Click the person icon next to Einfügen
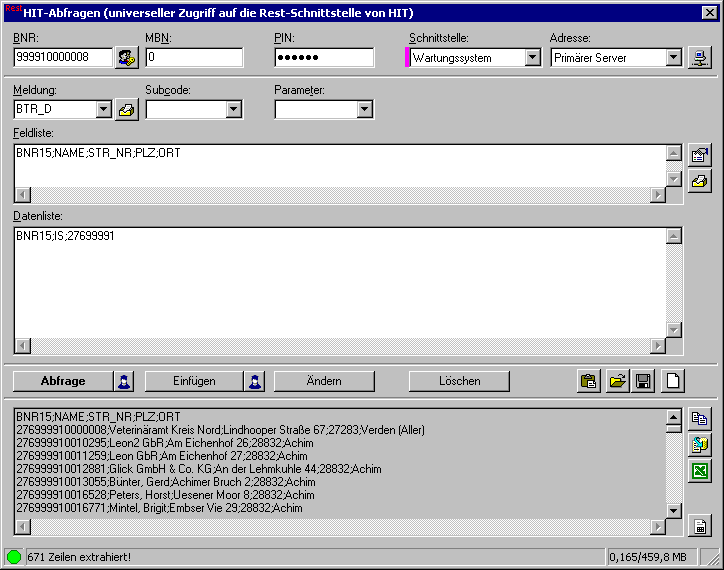724x570 pixels. coord(255,382)
